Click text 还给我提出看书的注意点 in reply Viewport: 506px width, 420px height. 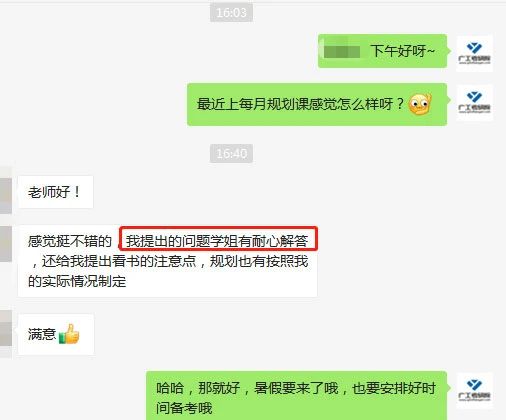[119, 261]
